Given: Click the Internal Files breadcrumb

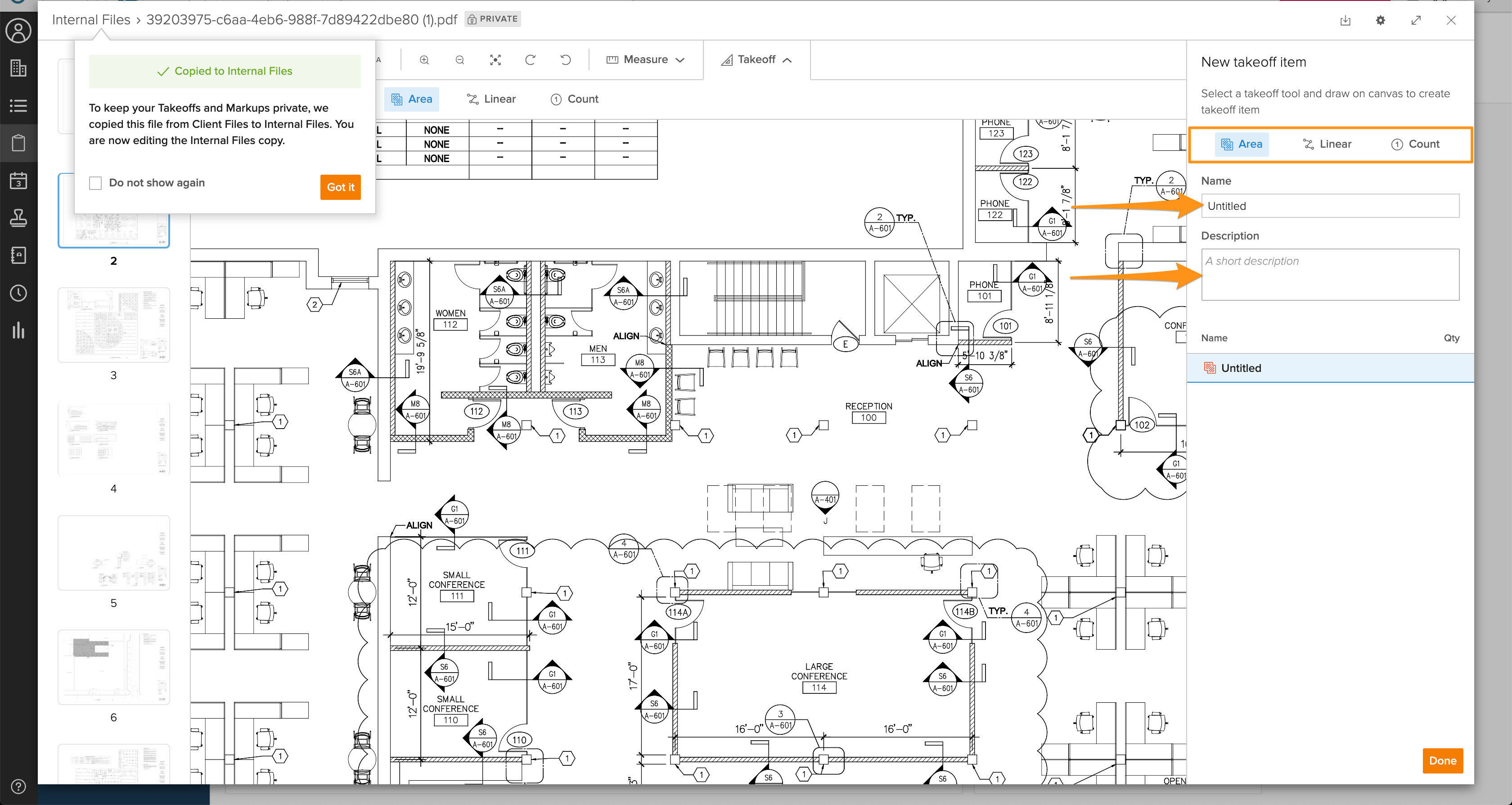Looking at the screenshot, I should 91,20.
